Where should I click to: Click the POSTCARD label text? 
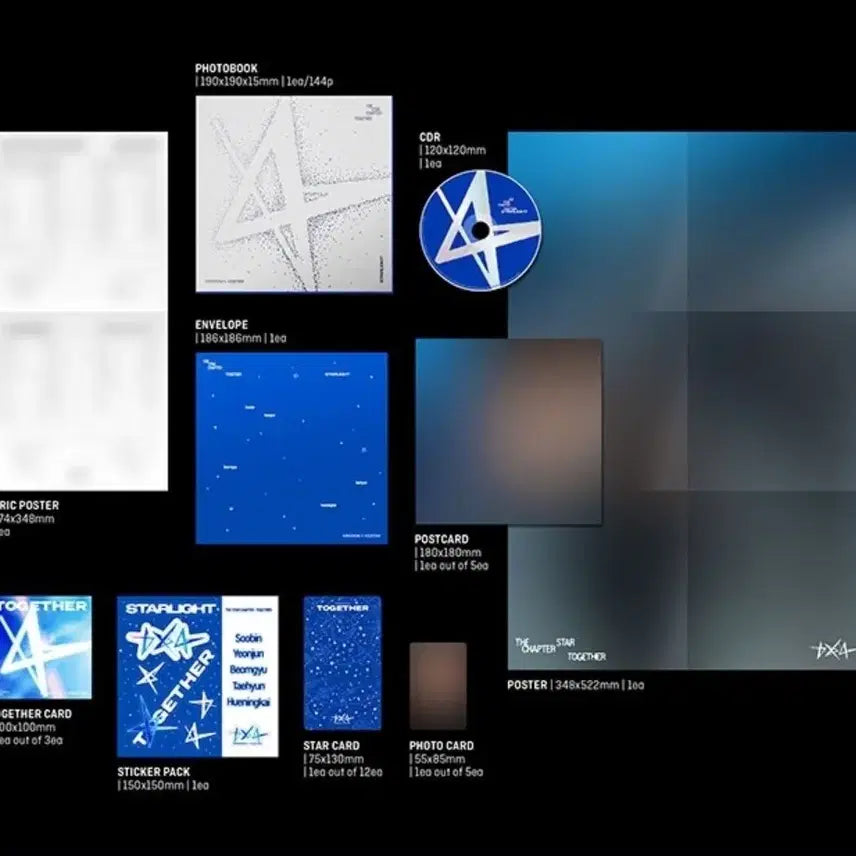click(x=441, y=539)
